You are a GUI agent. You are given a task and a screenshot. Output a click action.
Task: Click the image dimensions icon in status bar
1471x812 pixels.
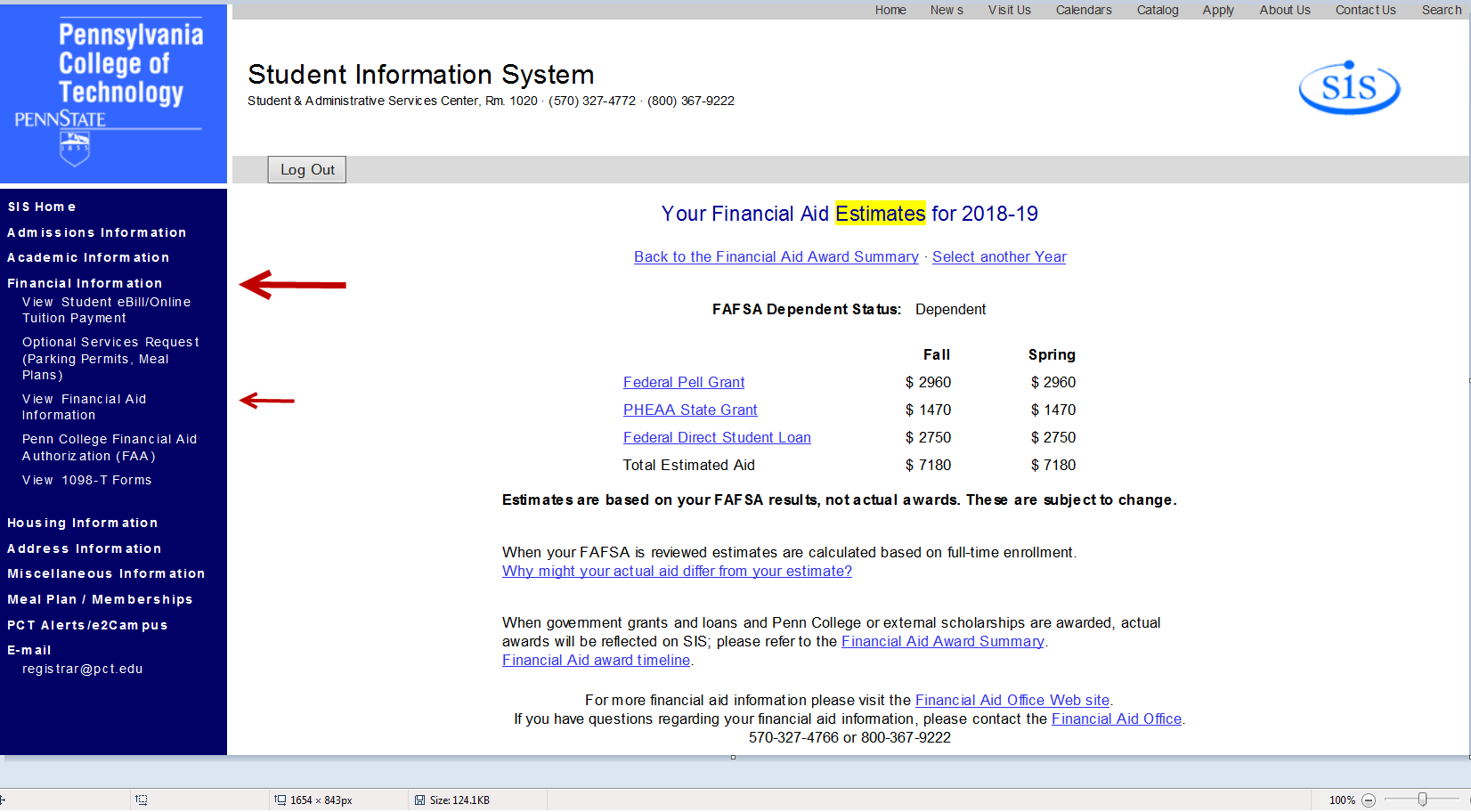(280, 800)
